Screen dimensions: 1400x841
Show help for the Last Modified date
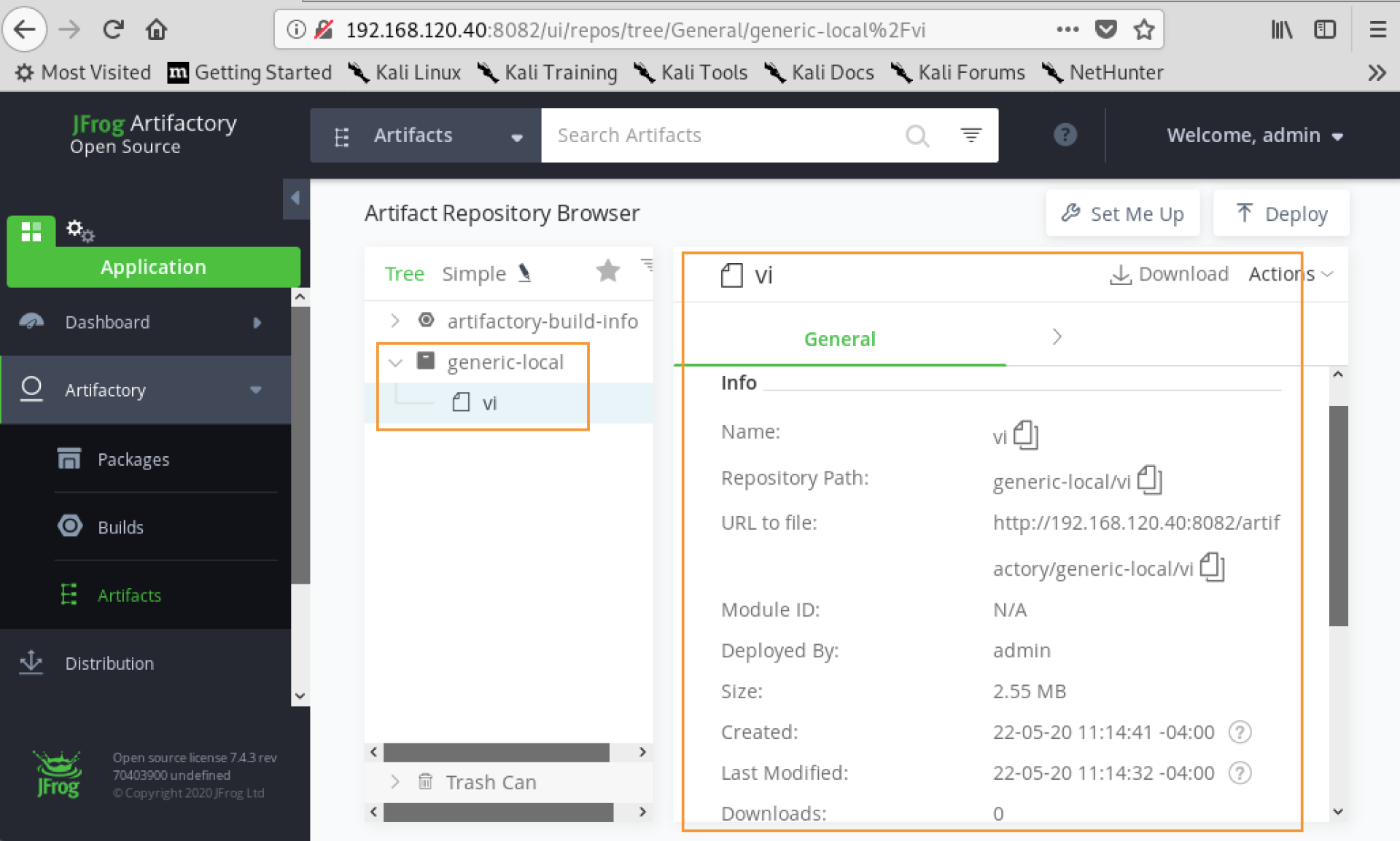[1240, 772]
